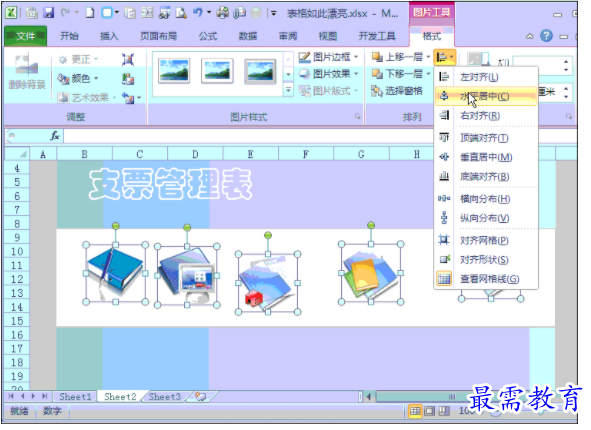Click the insert function fx icon
The image size is (591, 430).
click(x=55, y=136)
